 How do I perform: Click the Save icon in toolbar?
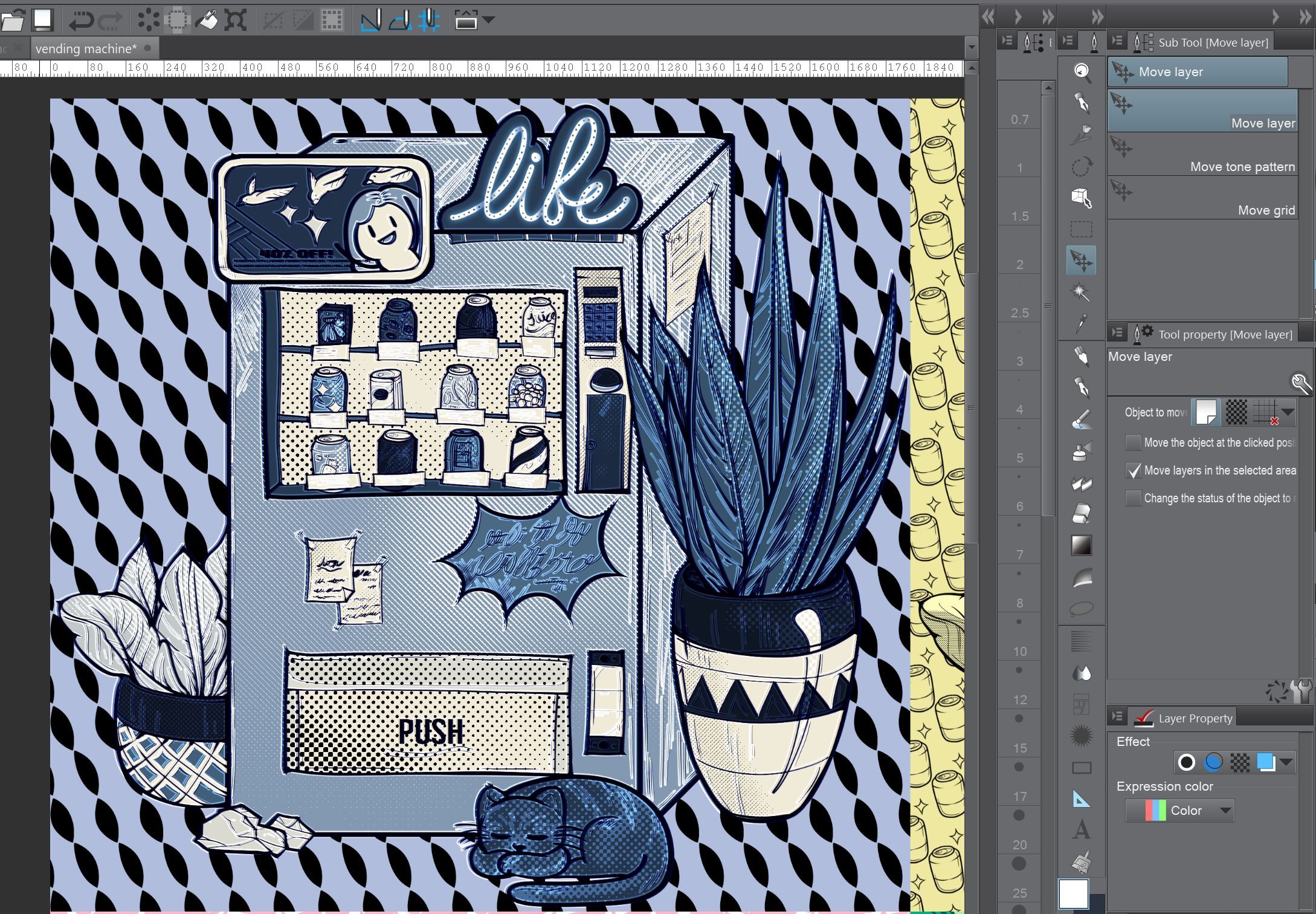pyautogui.click(x=42, y=20)
